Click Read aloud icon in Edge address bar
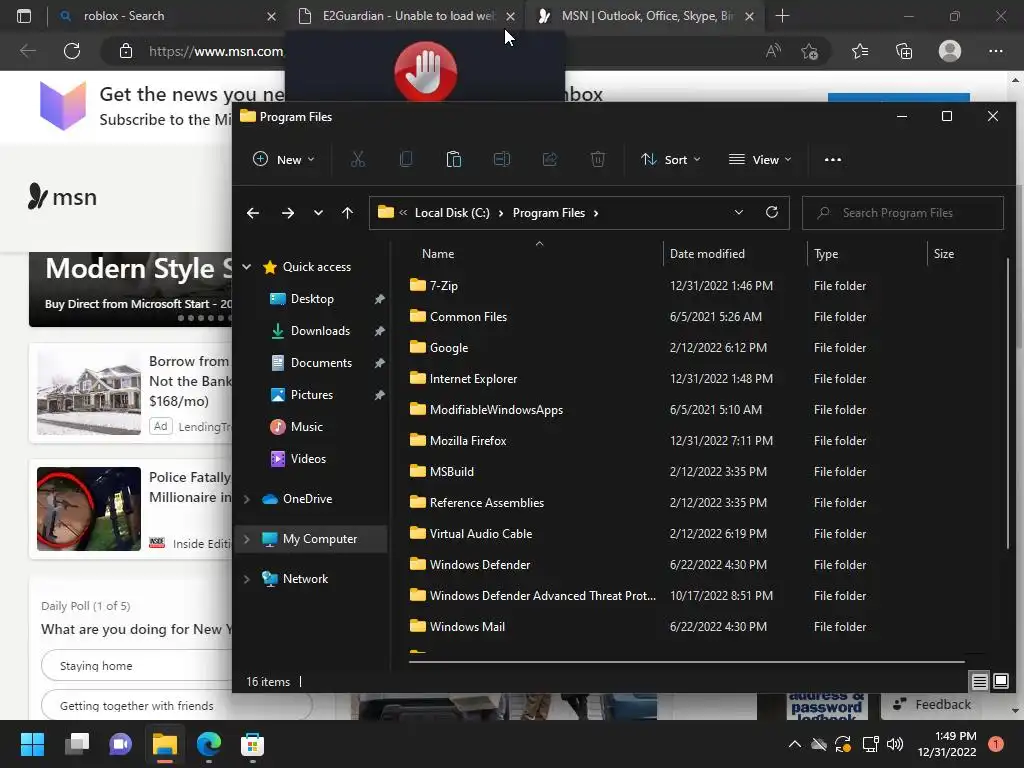Image resolution: width=1024 pixels, height=768 pixels. (x=773, y=51)
